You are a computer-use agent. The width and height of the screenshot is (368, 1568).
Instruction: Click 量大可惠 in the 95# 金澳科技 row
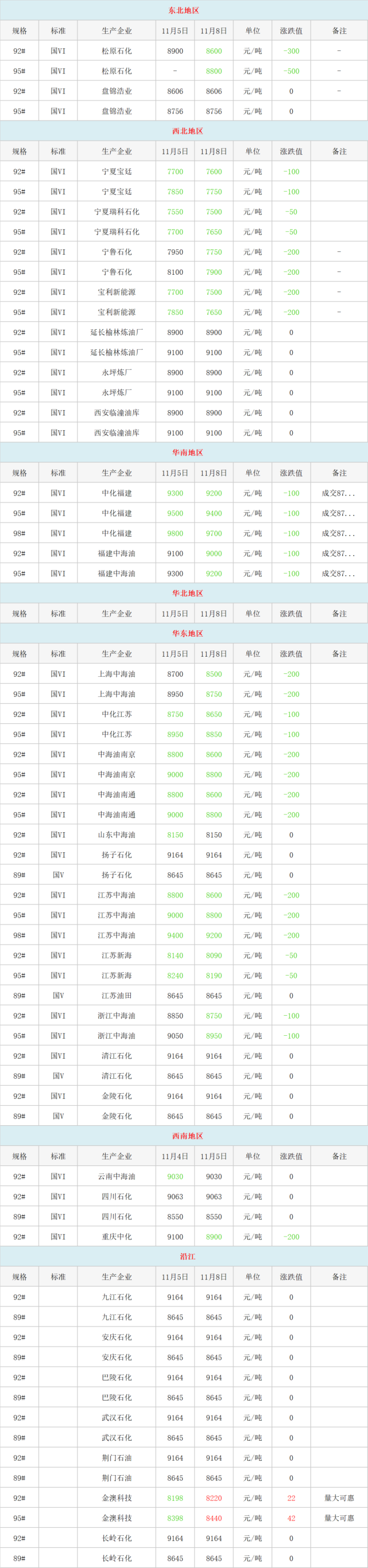click(339, 1518)
